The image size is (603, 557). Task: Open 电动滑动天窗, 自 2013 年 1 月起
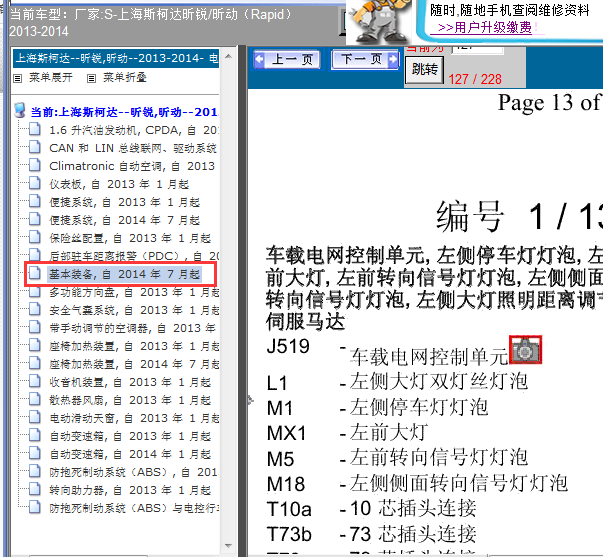(133, 419)
